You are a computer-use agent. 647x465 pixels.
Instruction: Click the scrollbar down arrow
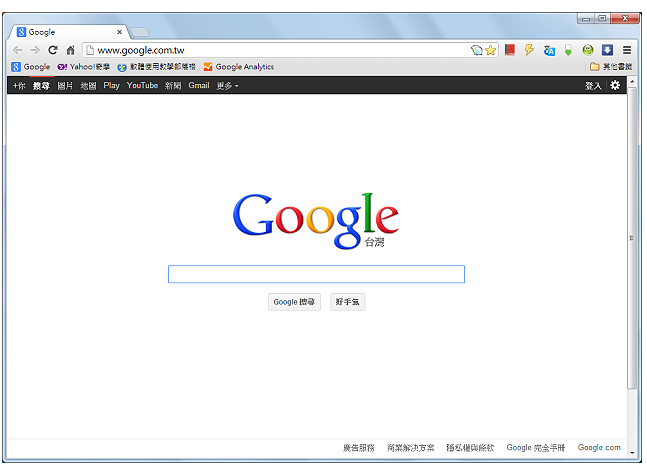click(x=632, y=453)
